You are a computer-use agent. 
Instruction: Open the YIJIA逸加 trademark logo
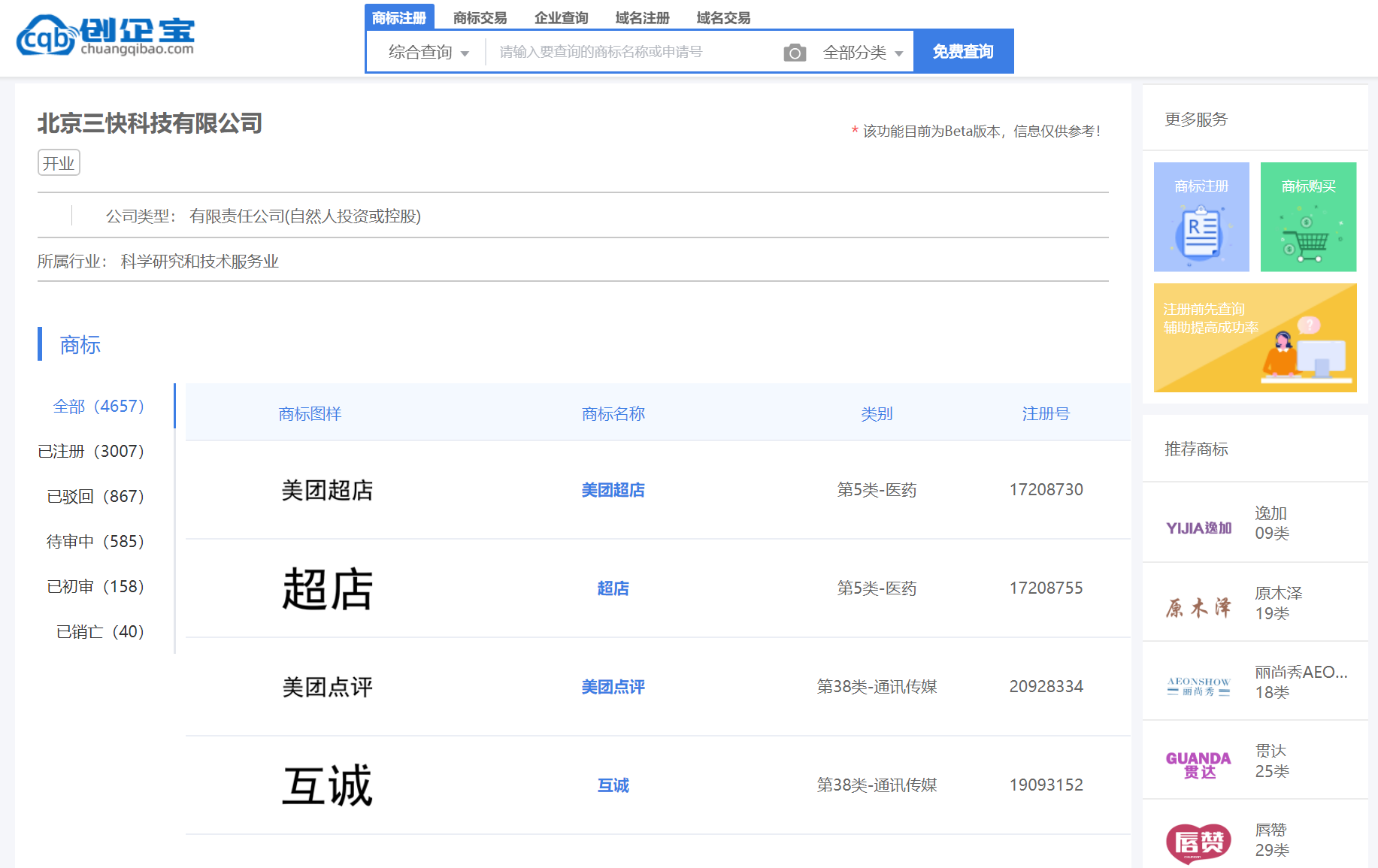1198,528
